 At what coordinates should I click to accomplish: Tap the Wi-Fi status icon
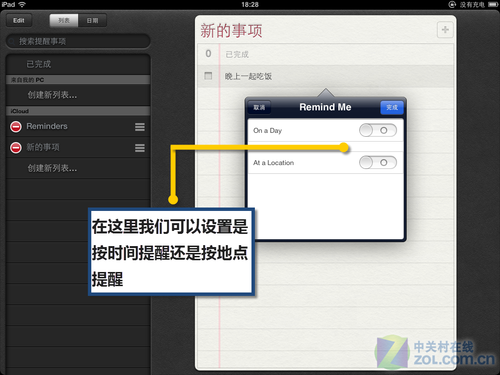coord(22,4)
